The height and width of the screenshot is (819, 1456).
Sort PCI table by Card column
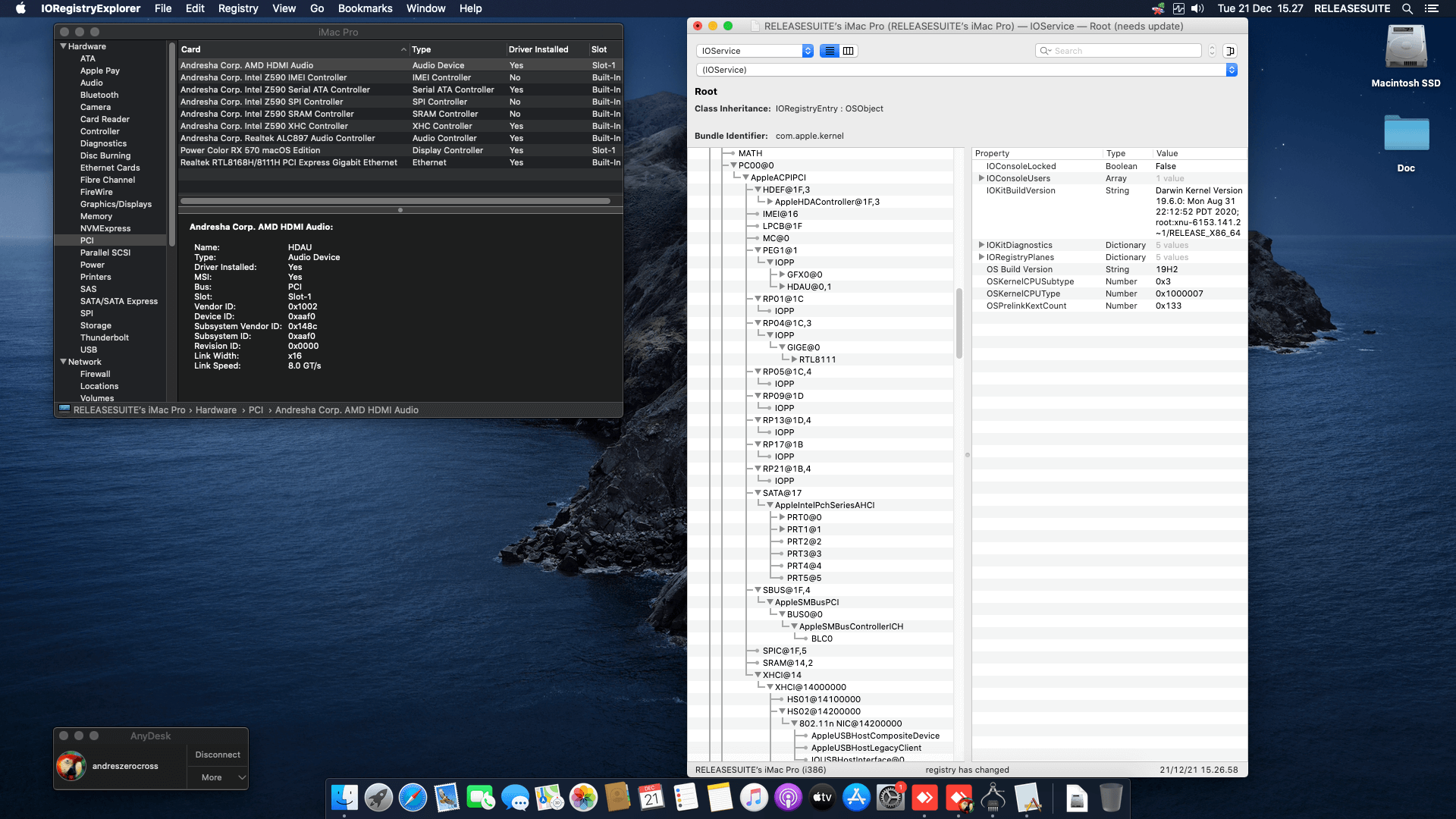(293, 49)
